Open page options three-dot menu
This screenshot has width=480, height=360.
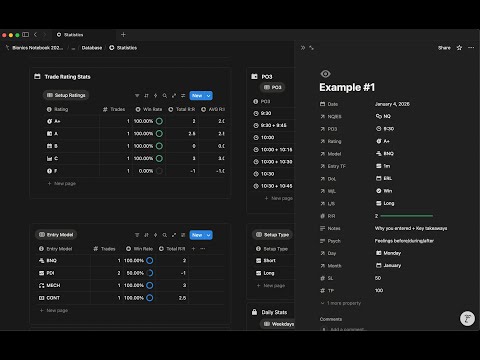click(x=471, y=48)
